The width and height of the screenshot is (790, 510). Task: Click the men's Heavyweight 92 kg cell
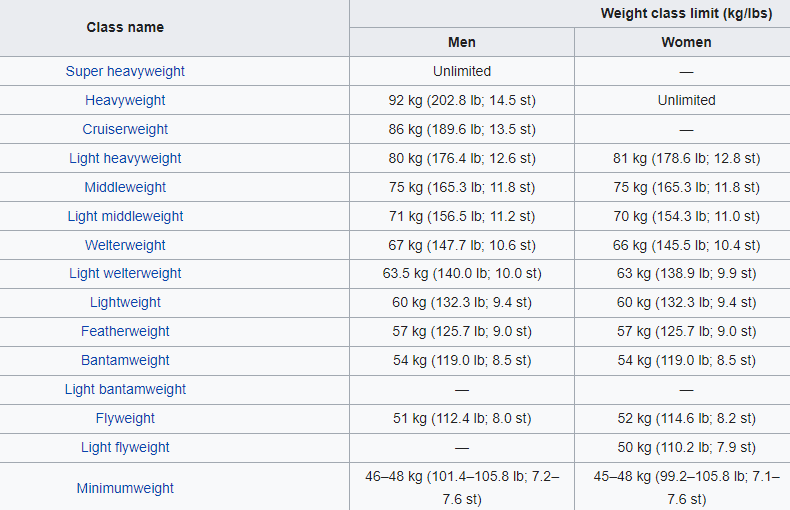click(462, 100)
